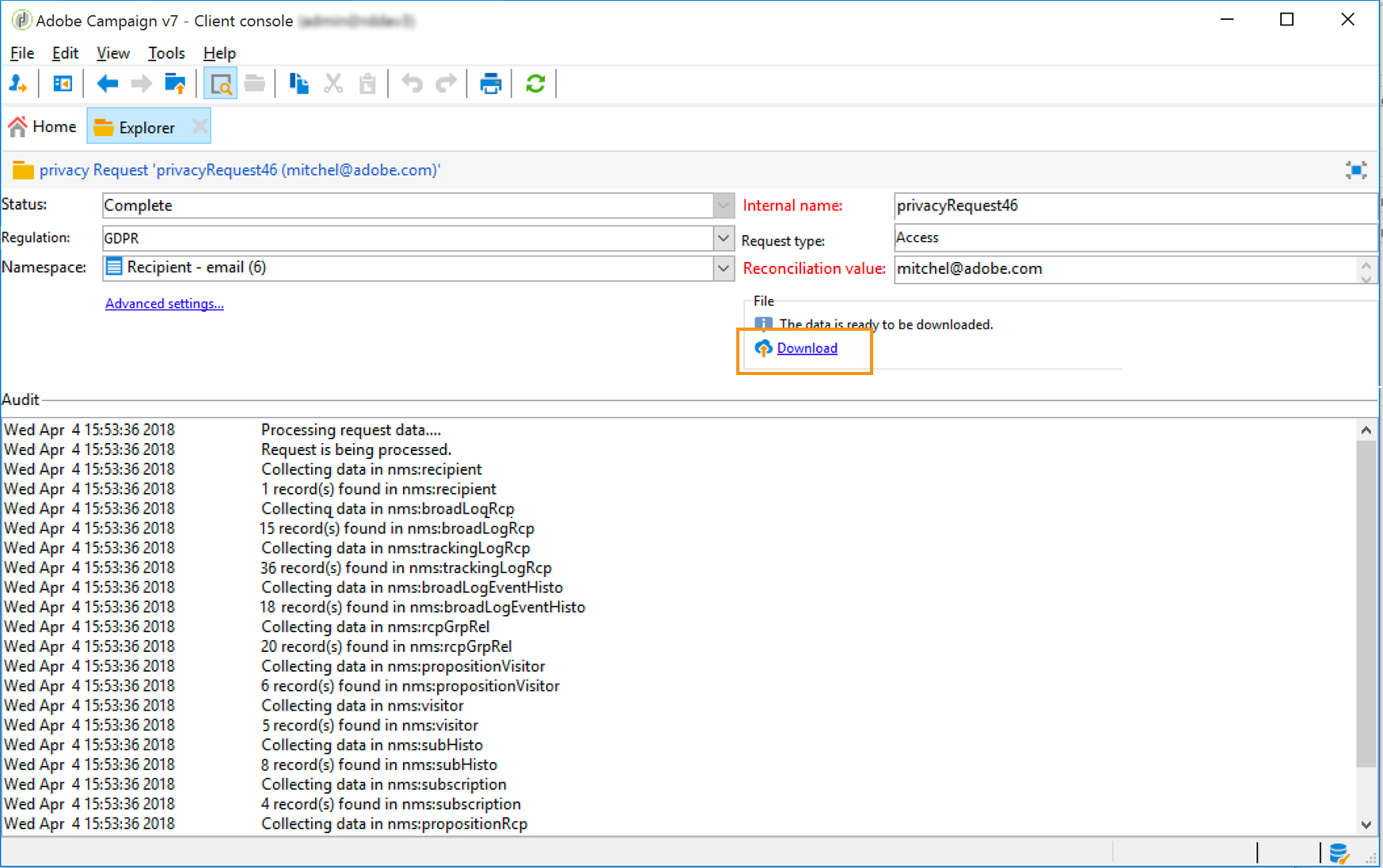Click the folder icon beside the privacy Request title

pyautogui.click(x=23, y=170)
